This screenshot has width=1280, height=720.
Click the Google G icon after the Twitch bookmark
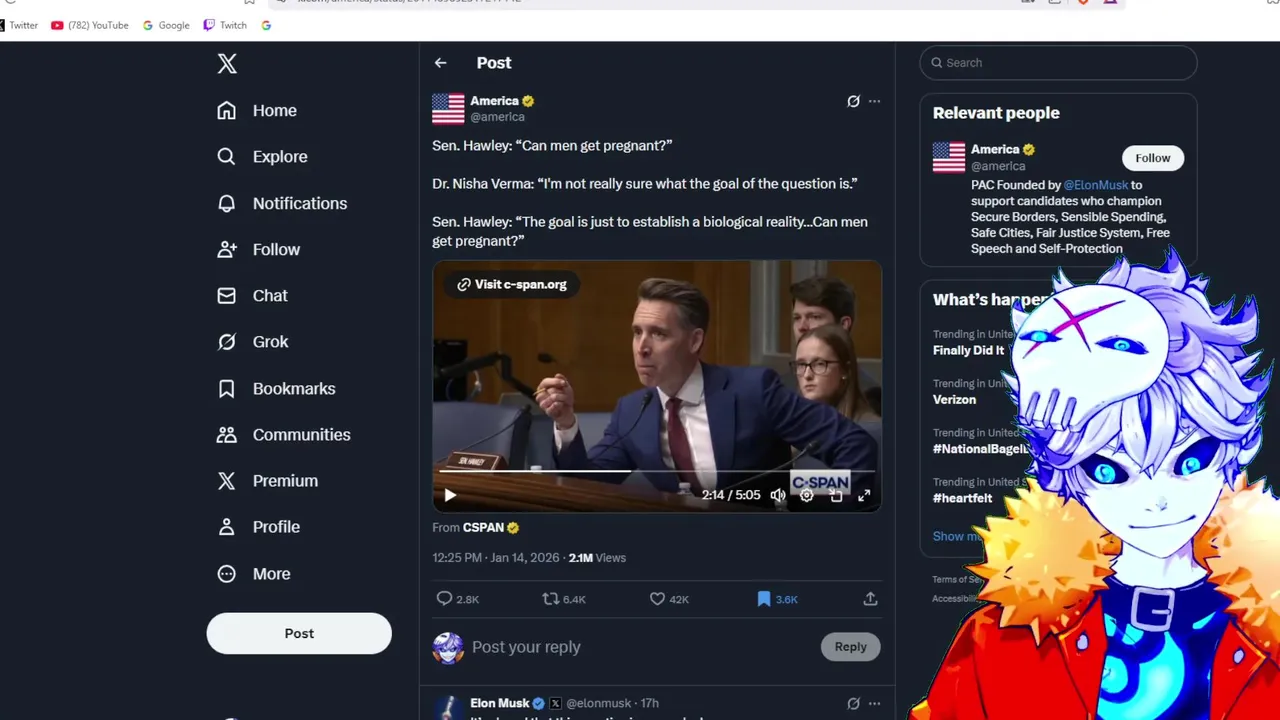[x=266, y=25]
